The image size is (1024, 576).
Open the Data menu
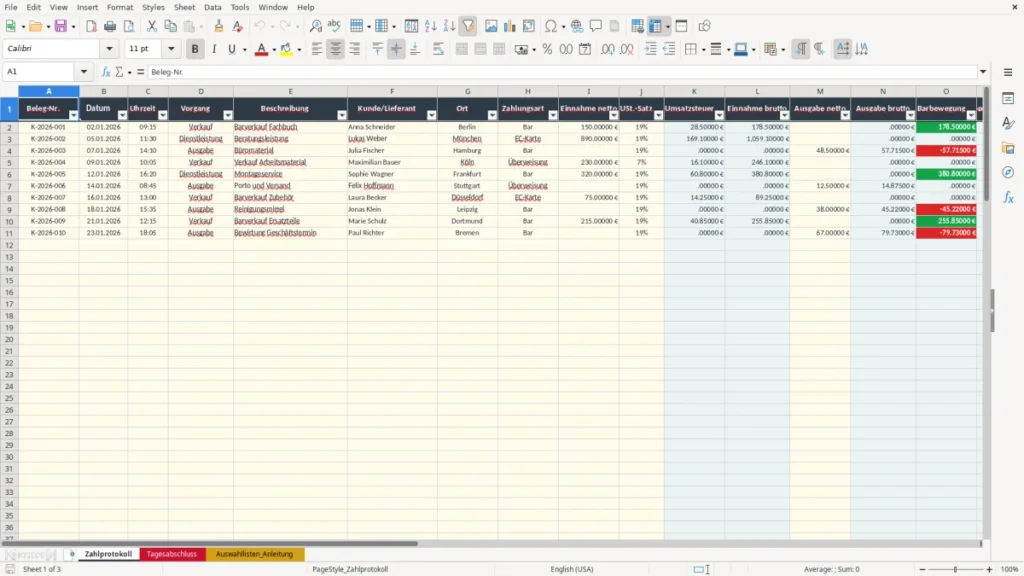point(213,7)
